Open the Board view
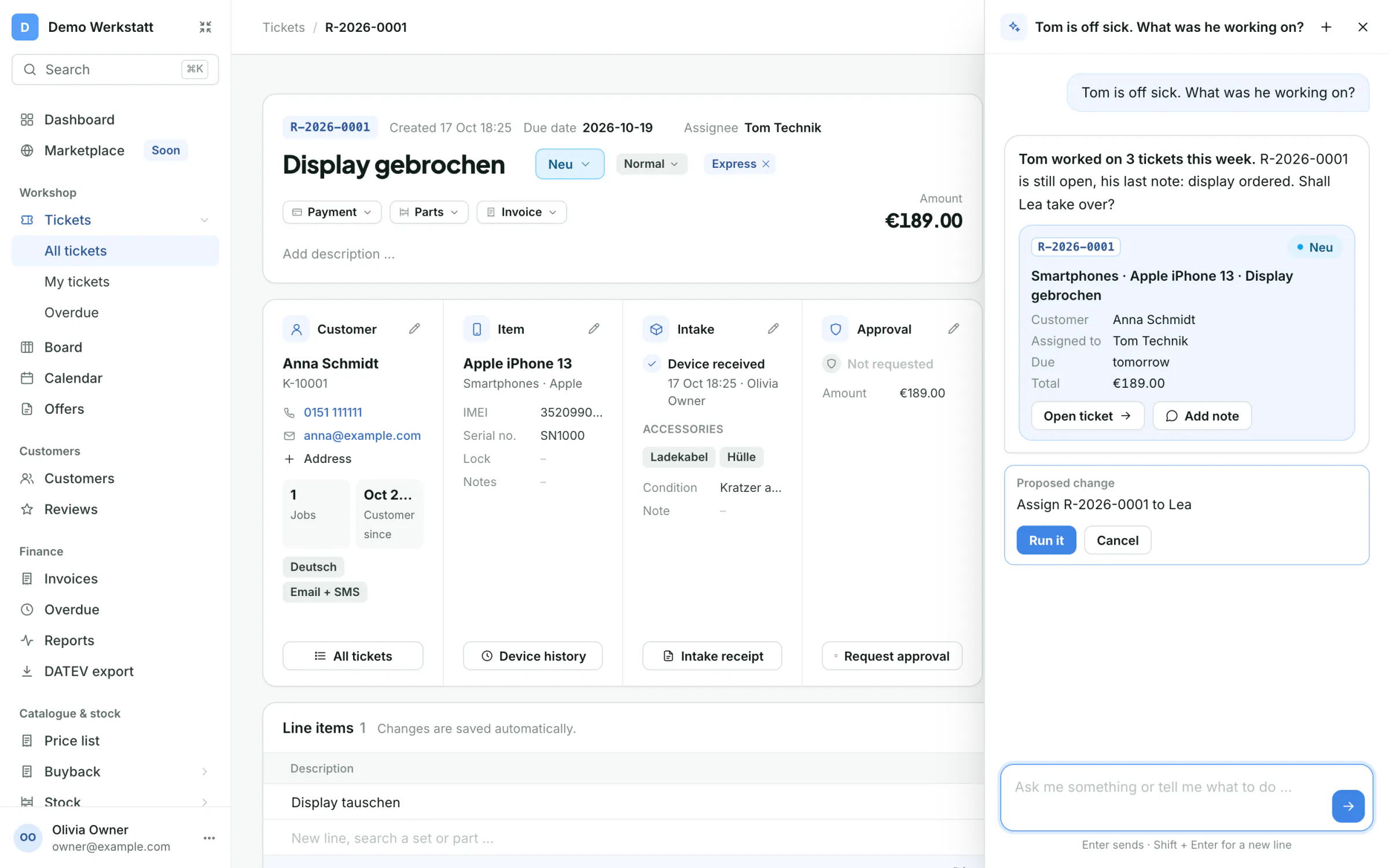 pos(115,347)
